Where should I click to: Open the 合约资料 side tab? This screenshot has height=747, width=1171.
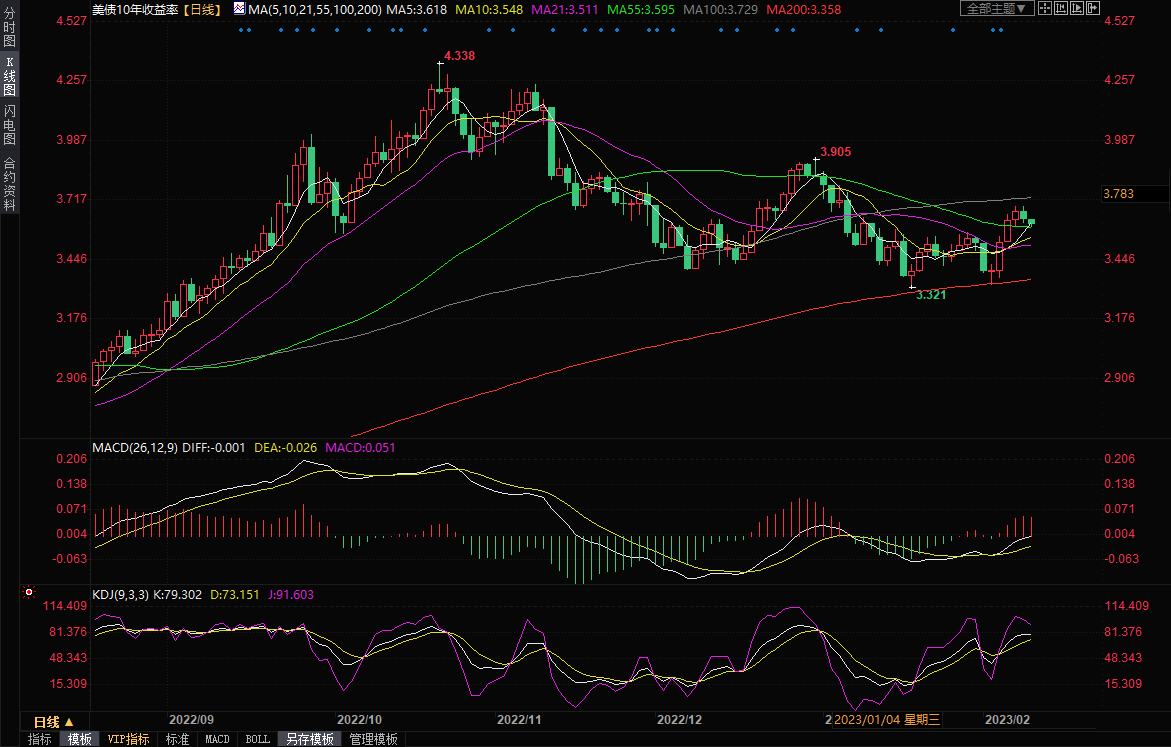coord(9,184)
